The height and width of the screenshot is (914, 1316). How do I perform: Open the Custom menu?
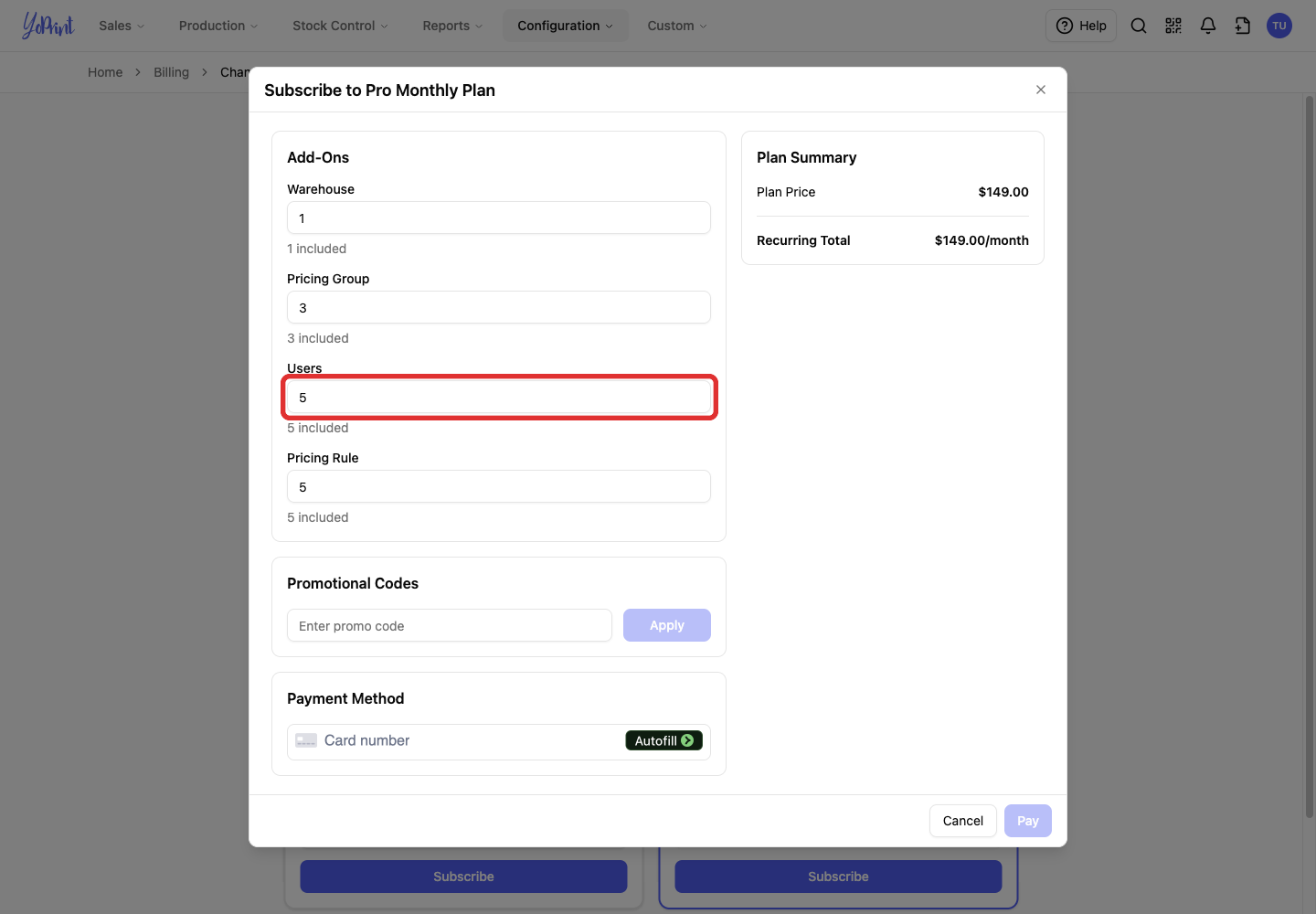pos(677,26)
